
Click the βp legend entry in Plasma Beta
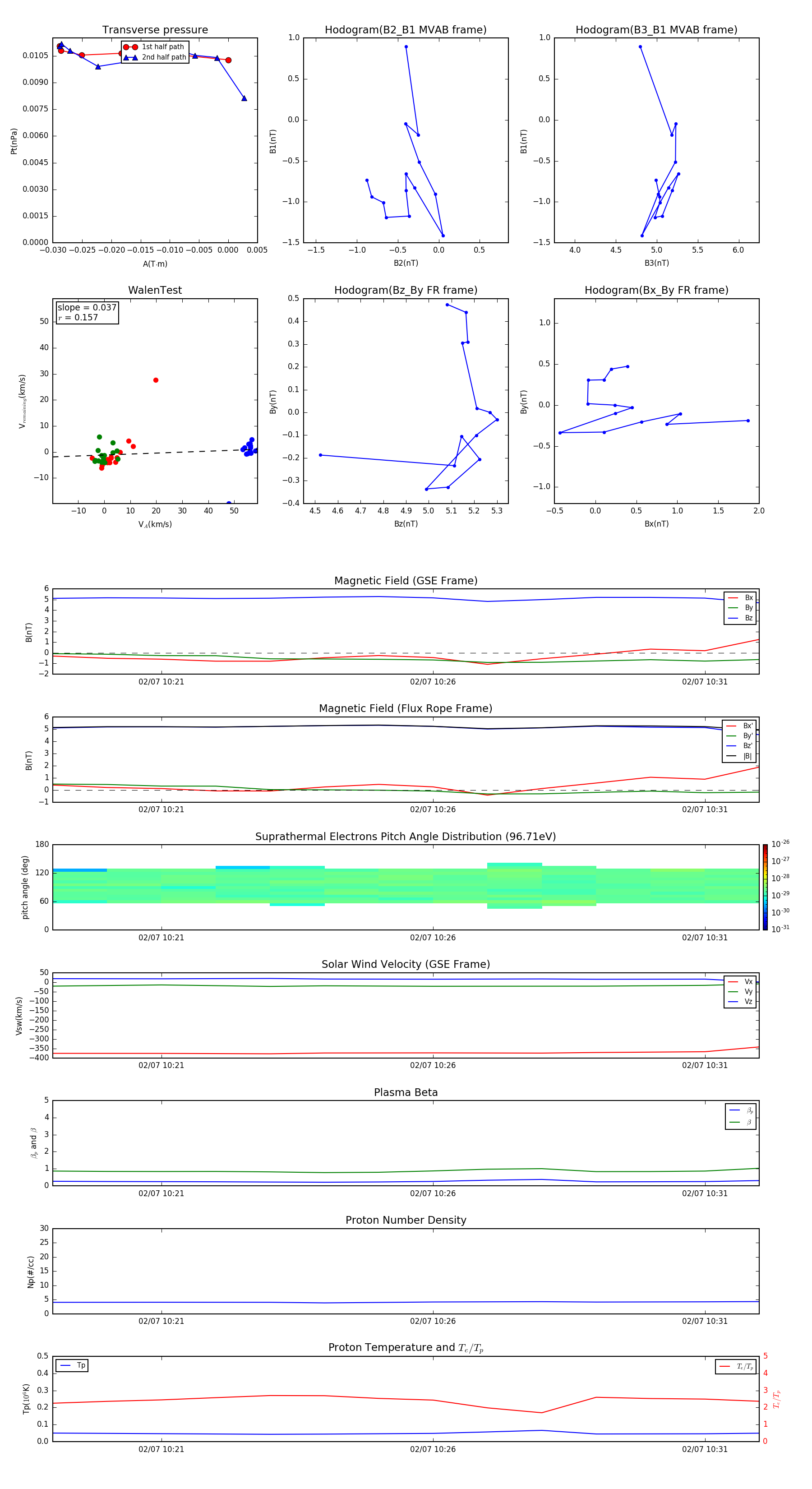click(x=741, y=1110)
